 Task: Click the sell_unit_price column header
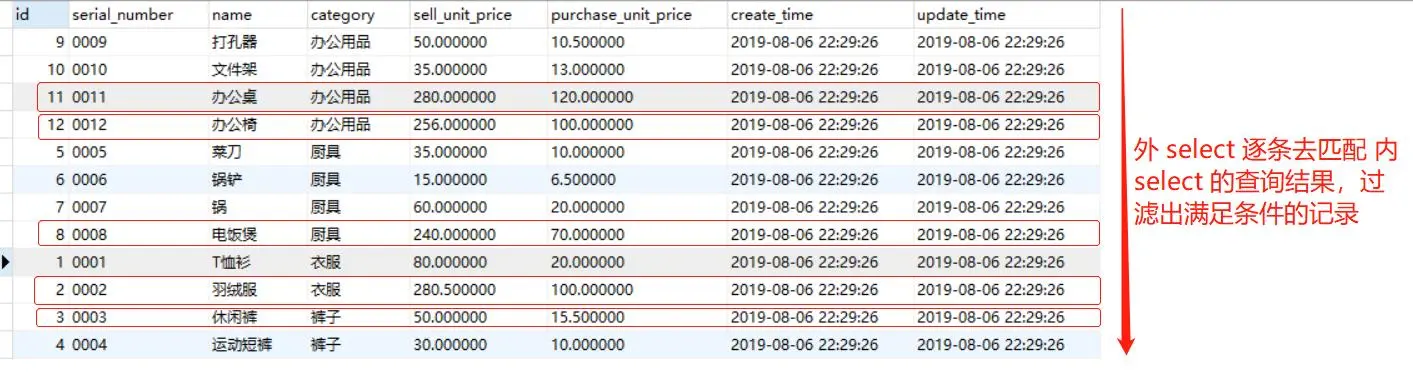click(x=461, y=16)
